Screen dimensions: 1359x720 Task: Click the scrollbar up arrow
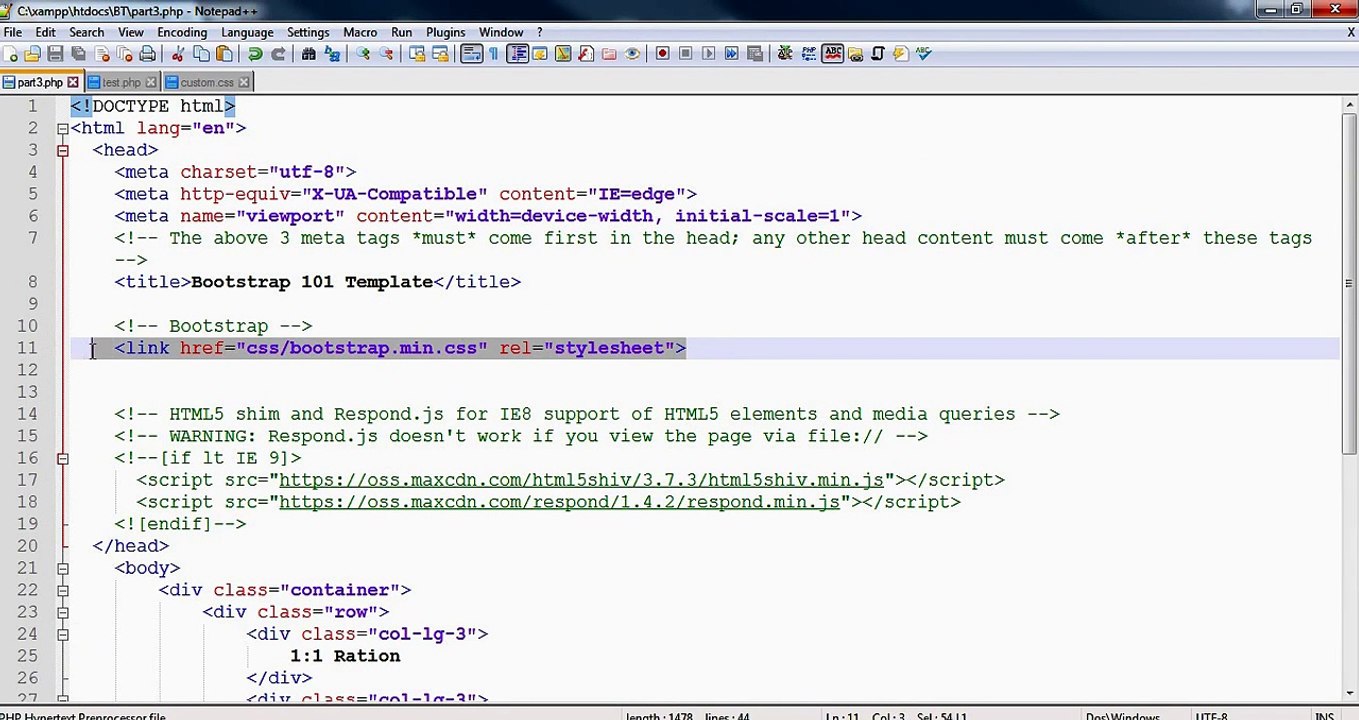pos(1348,104)
